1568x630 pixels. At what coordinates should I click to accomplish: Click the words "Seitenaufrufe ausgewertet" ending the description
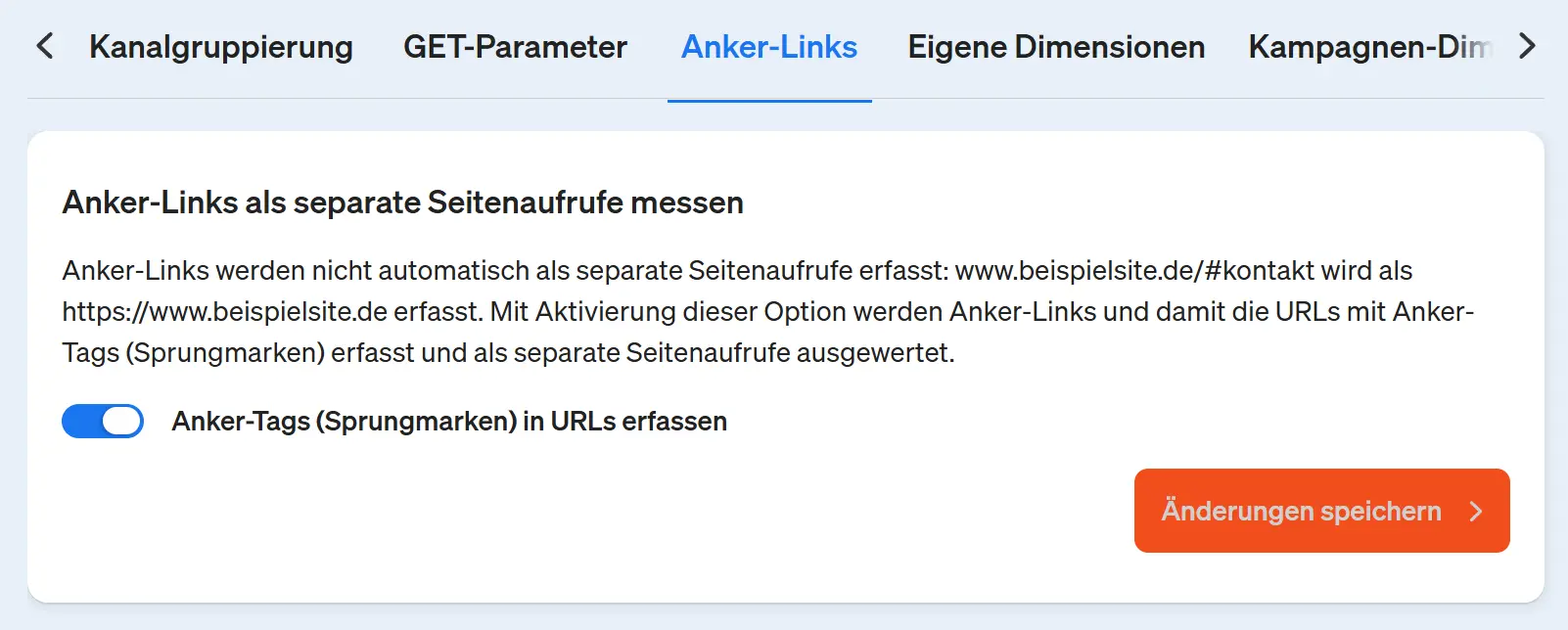[789, 353]
